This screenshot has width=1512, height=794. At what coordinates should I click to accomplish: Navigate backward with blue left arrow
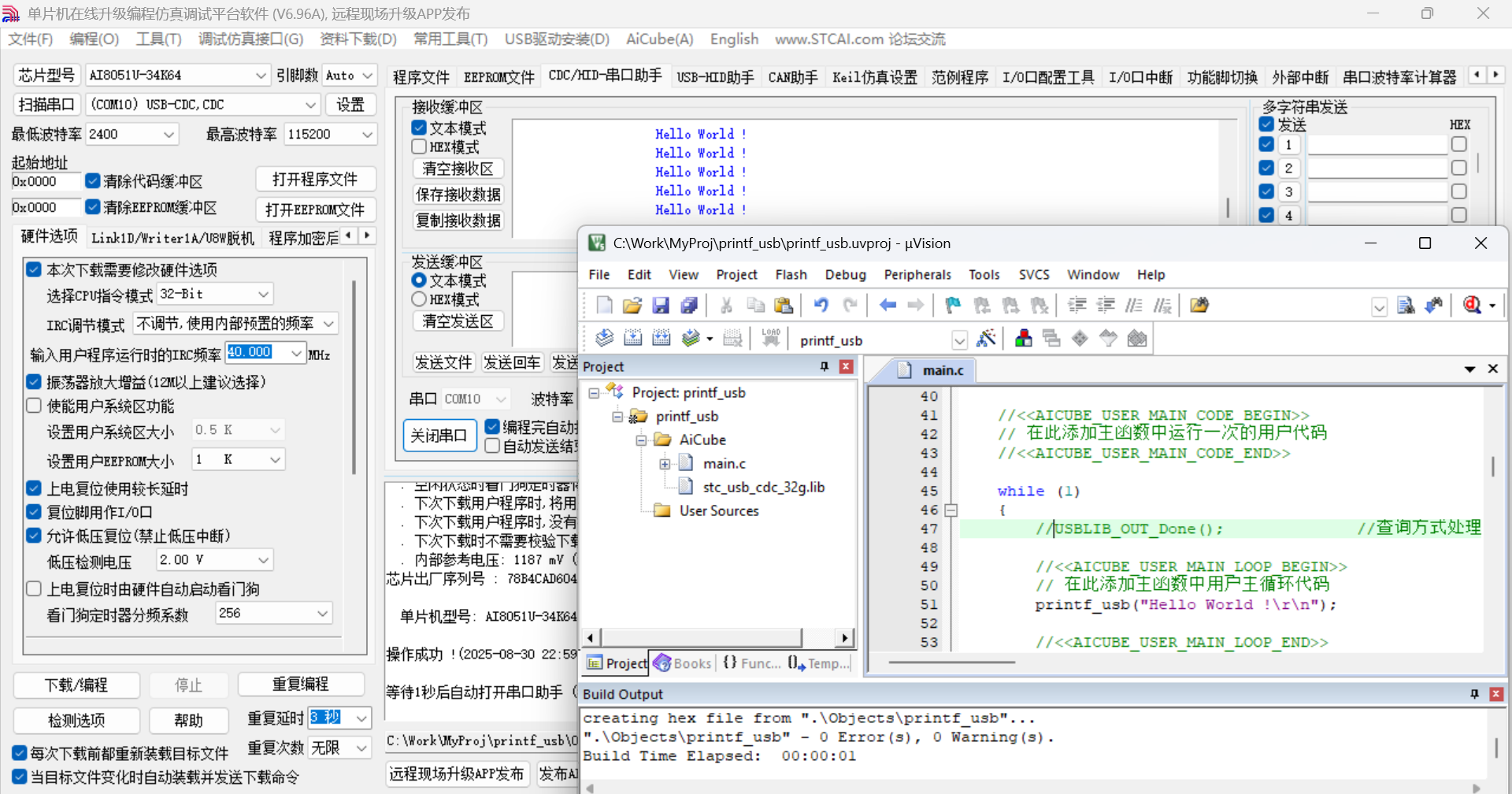pos(888,306)
